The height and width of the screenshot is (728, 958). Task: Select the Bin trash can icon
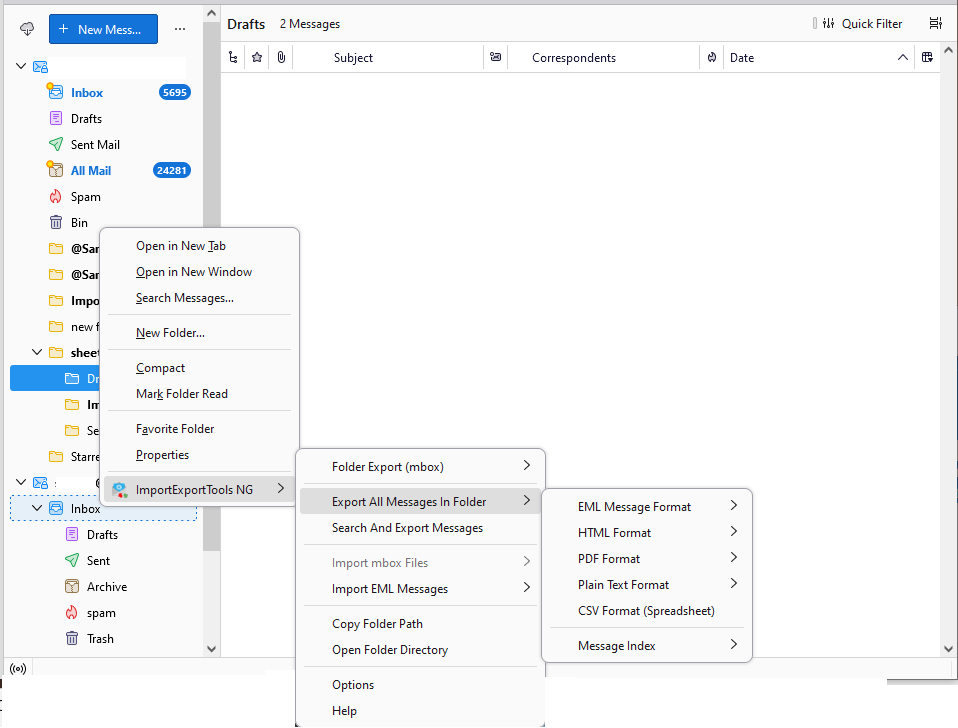pos(56,223)
